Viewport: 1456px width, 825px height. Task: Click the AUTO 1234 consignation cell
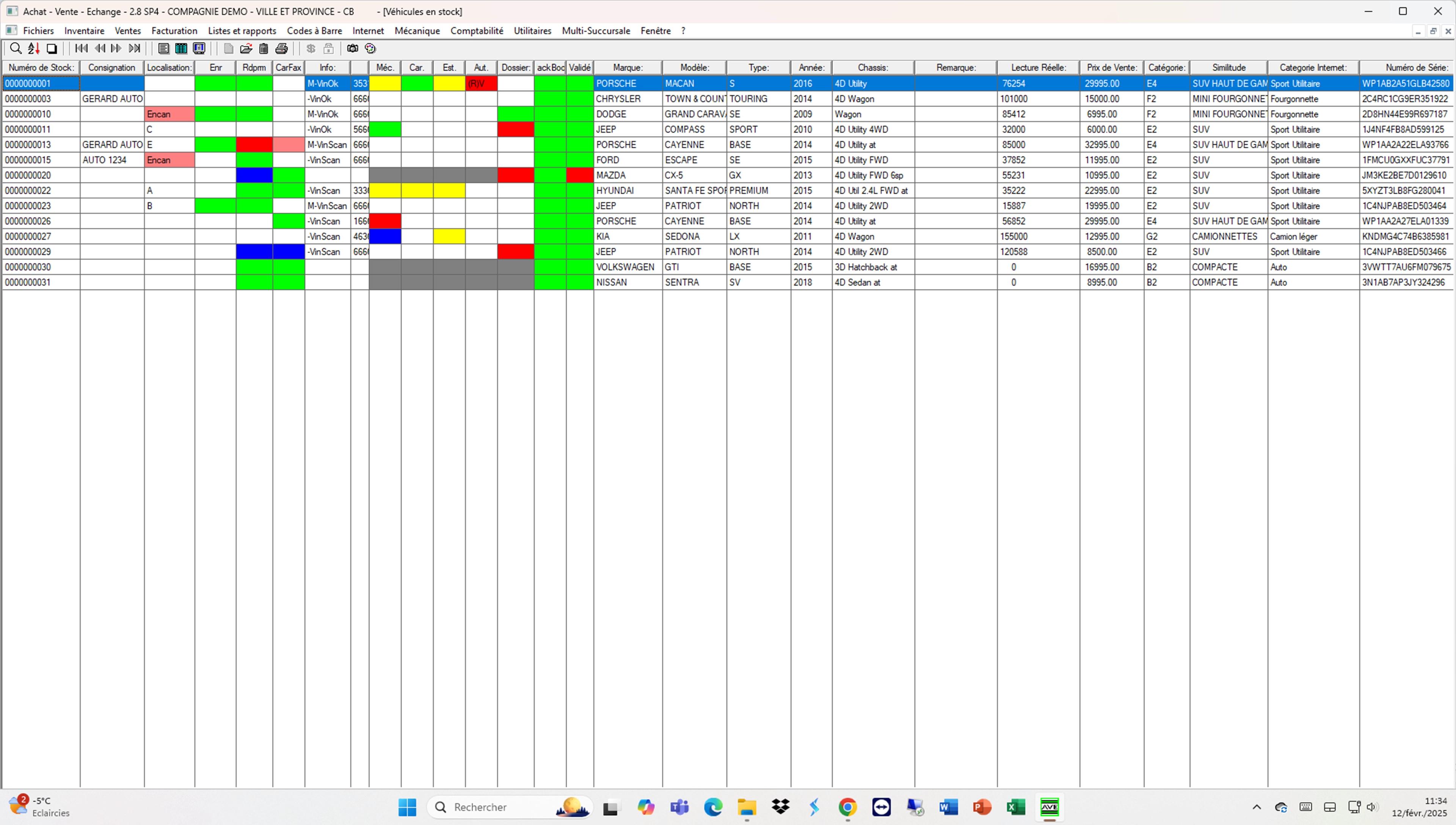pos(112,160)
